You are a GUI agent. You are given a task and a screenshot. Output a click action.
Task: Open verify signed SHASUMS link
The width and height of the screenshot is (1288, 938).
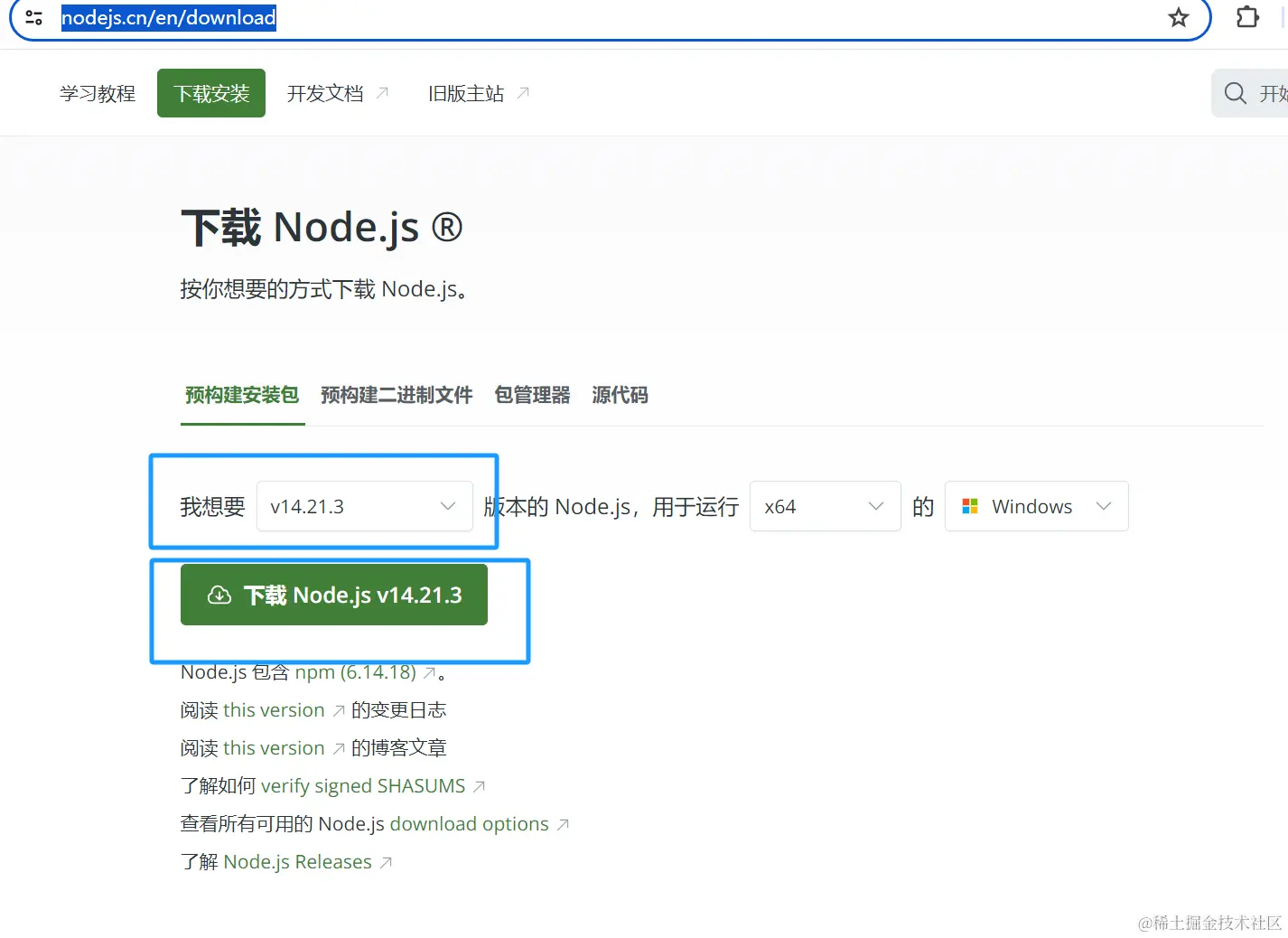(x=363, y=786)
